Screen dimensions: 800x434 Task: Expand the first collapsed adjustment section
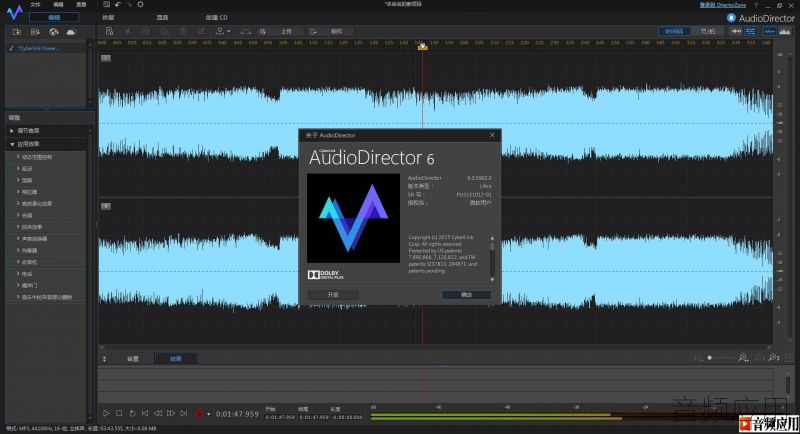(x=12, y=131)
